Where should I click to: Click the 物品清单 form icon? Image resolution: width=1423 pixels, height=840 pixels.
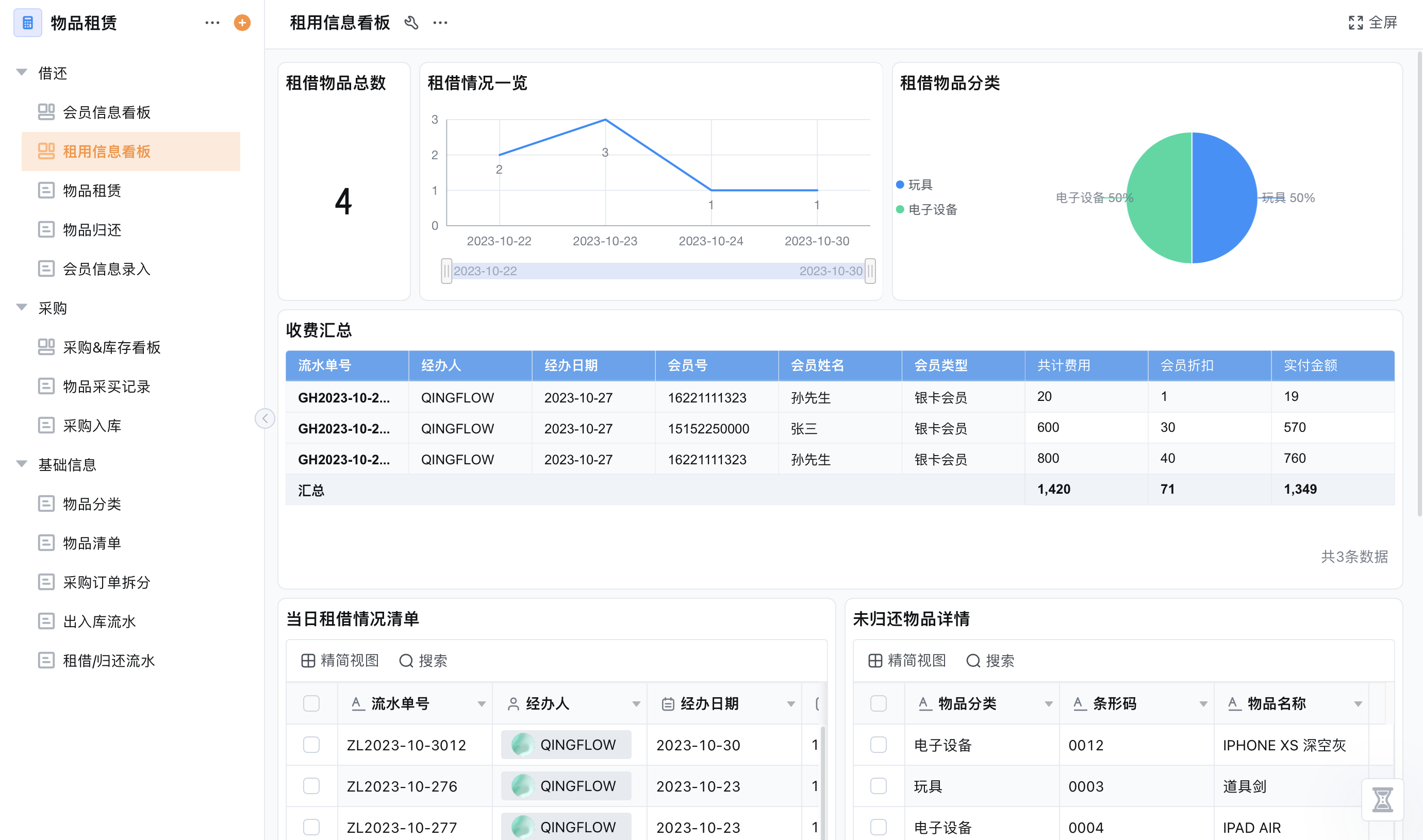[x=46, y=543]
